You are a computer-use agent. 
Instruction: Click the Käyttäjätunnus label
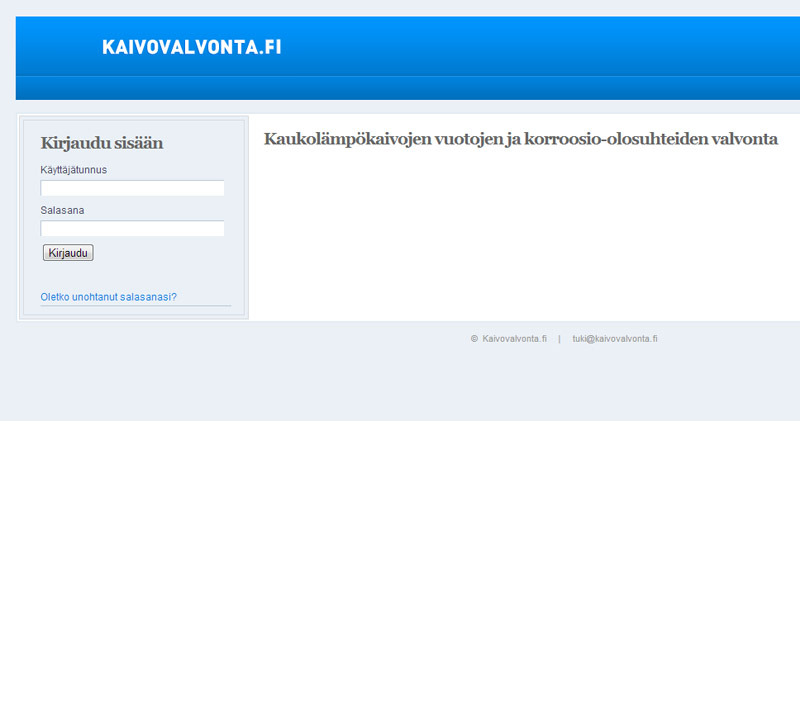click(x=74, y=170)
